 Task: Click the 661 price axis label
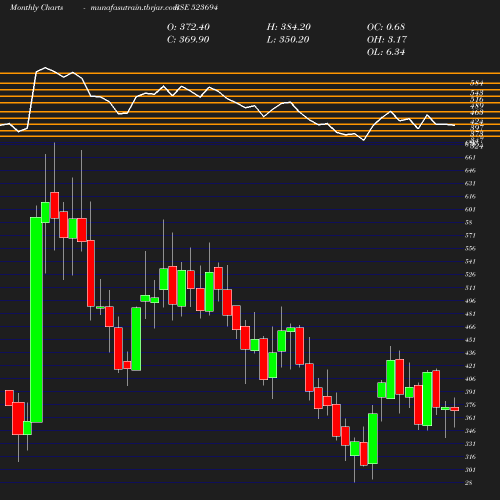pos(470,157)
